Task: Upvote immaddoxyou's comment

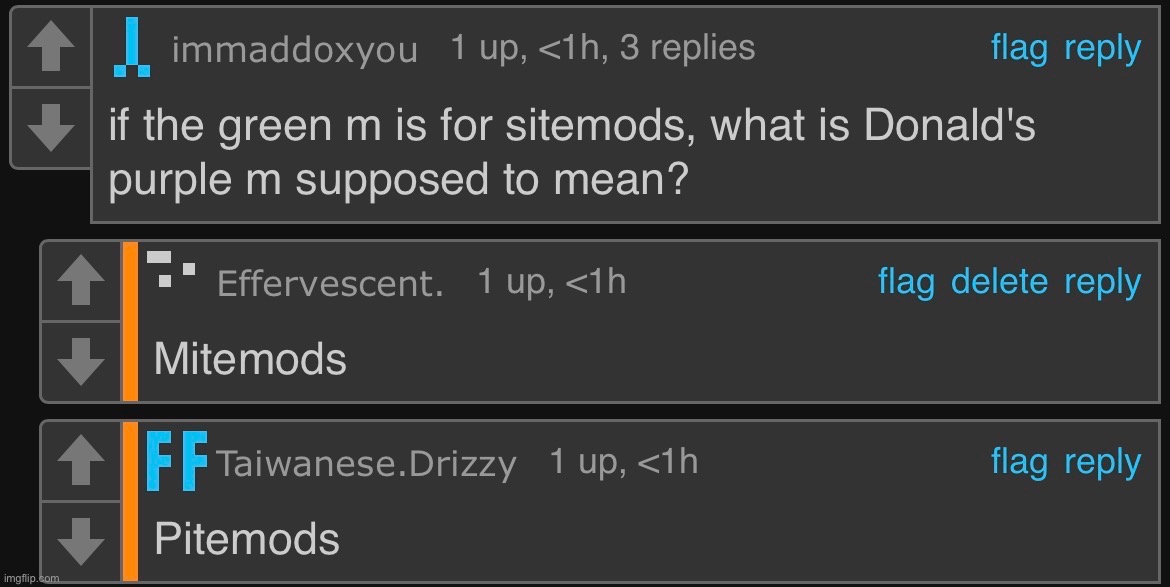Action: coord(50,49)
